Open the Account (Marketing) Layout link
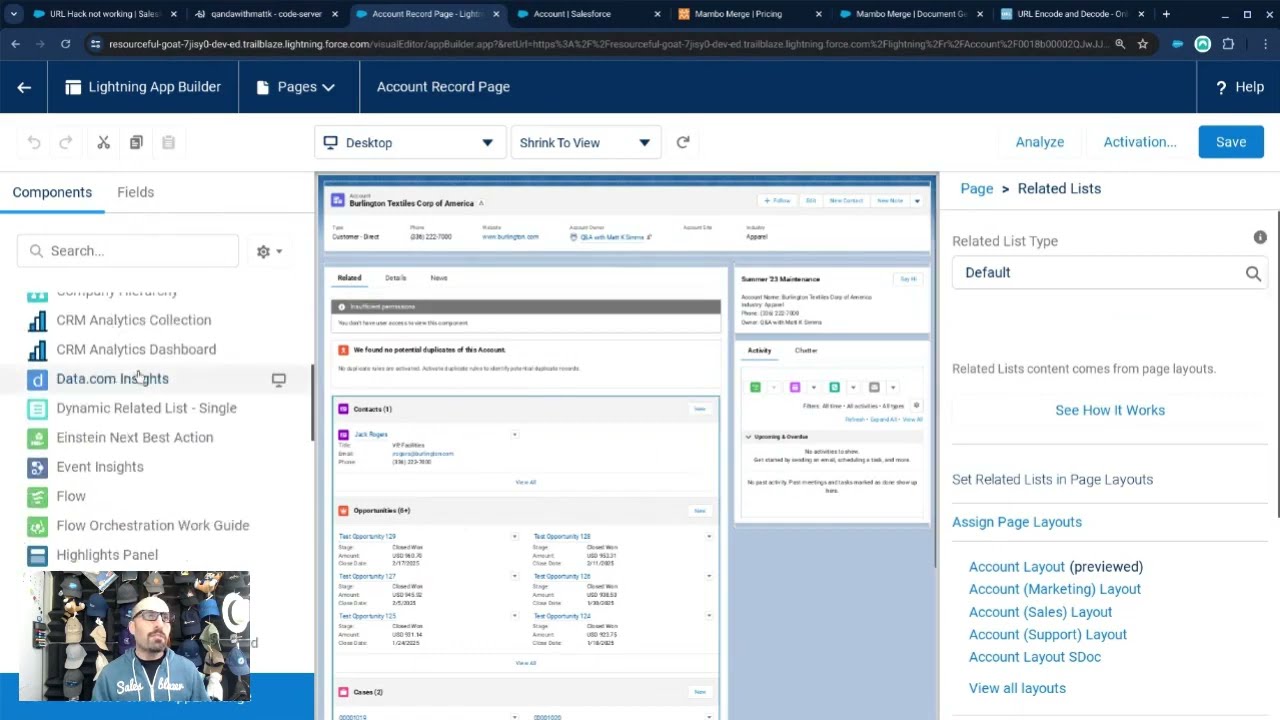Viewport: 1280px width, 720px height. point(1055,589)
